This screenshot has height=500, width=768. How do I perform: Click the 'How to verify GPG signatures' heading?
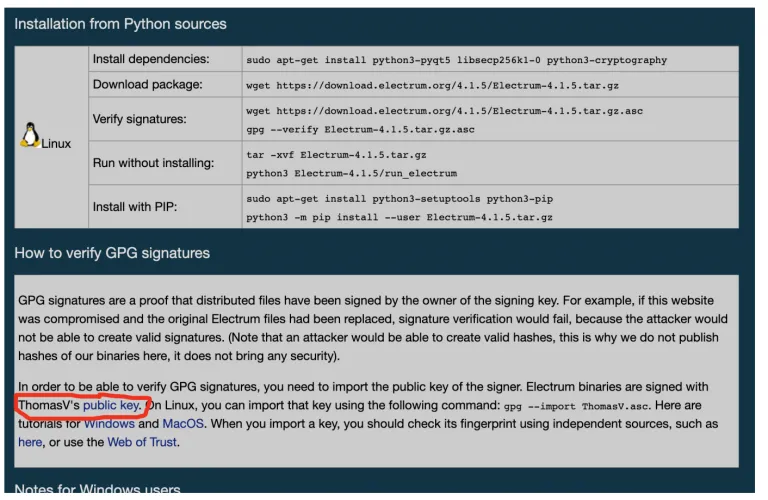[112, 253]
